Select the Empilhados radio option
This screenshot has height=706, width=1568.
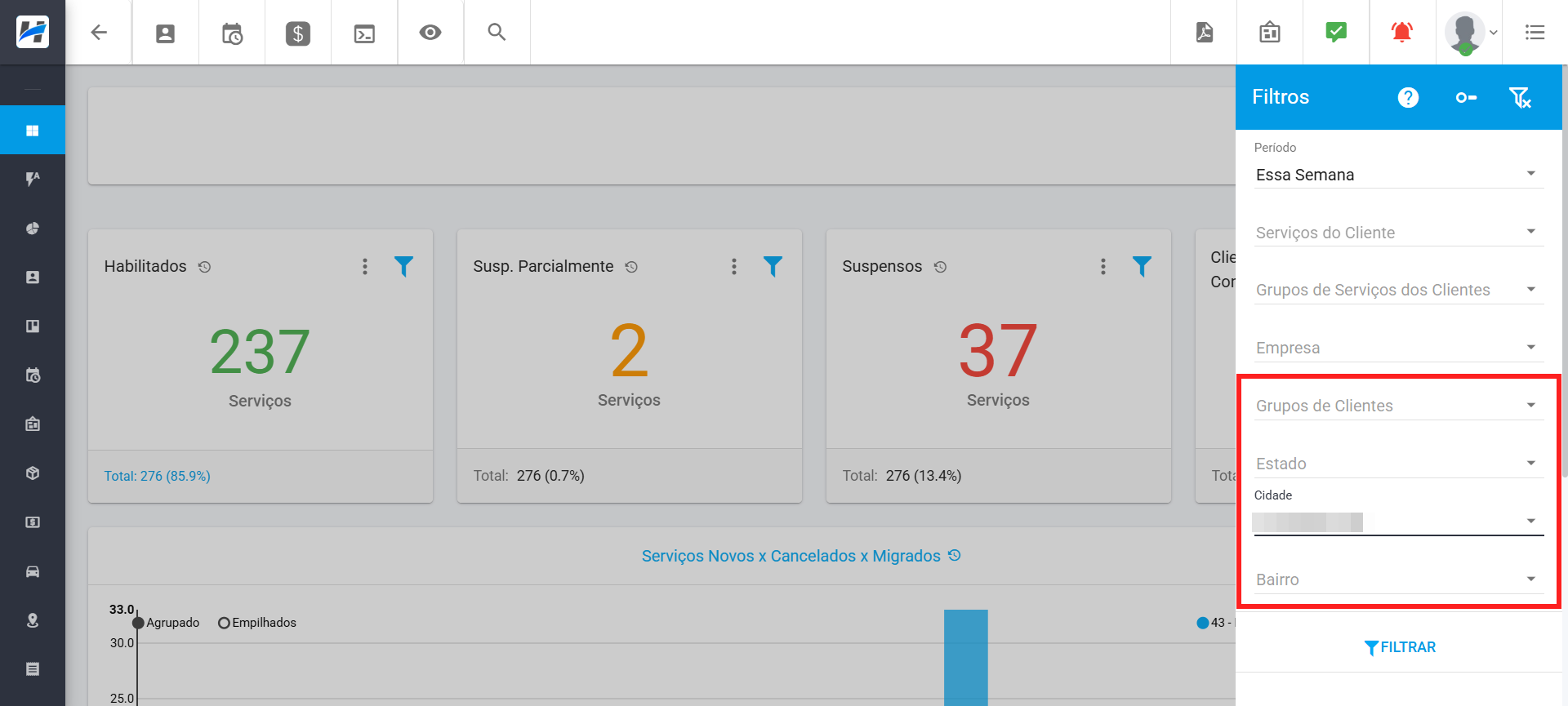click(x=224, y=623)
